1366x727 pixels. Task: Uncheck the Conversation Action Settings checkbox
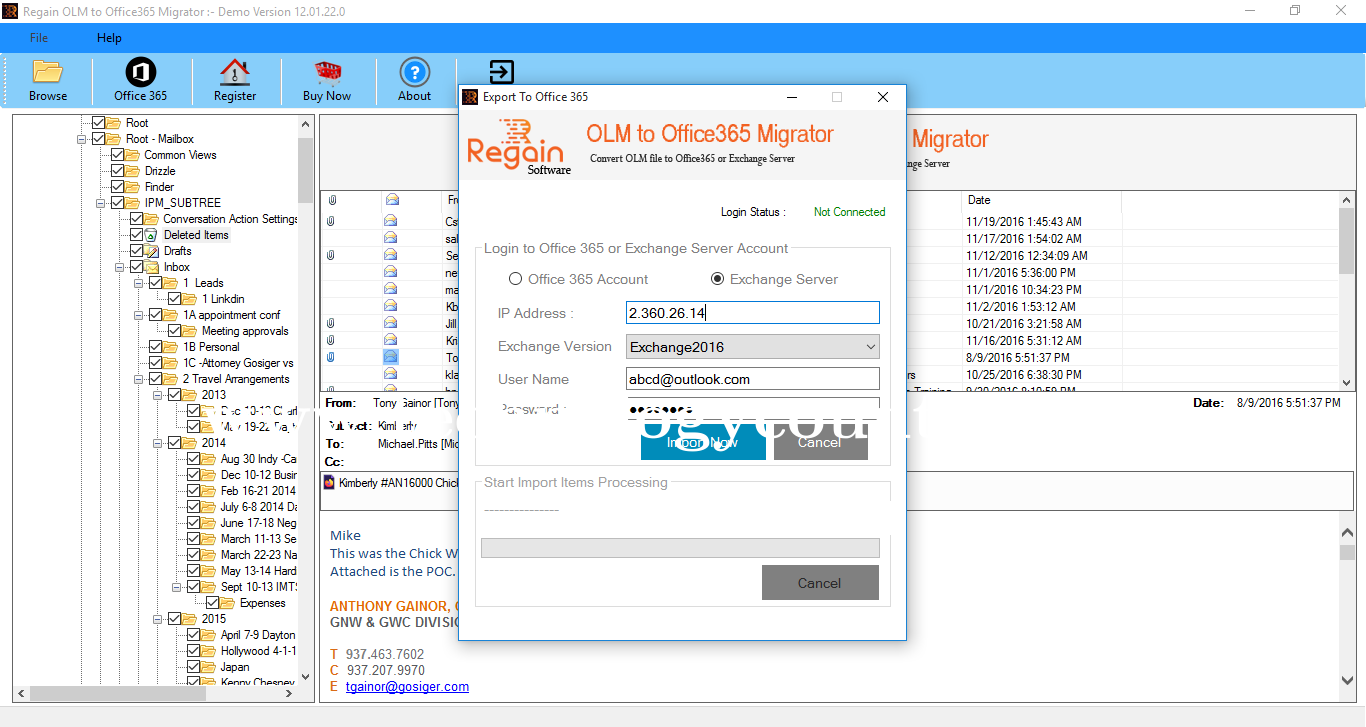click(137, 219)
